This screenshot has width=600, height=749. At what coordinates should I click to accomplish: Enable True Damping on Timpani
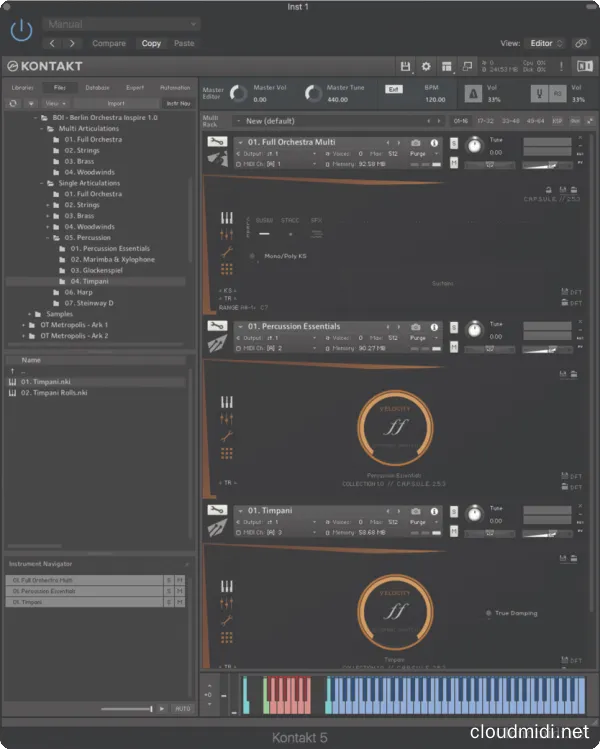488,613
